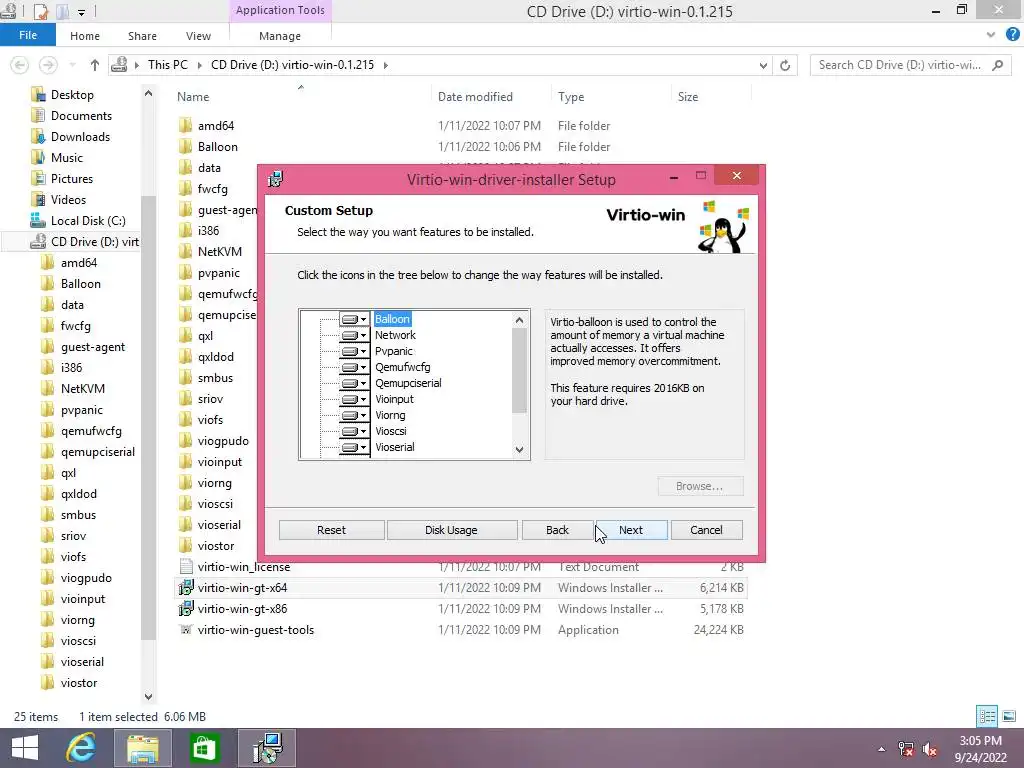Open File Explorer taskbar icon

pos(142,748)
